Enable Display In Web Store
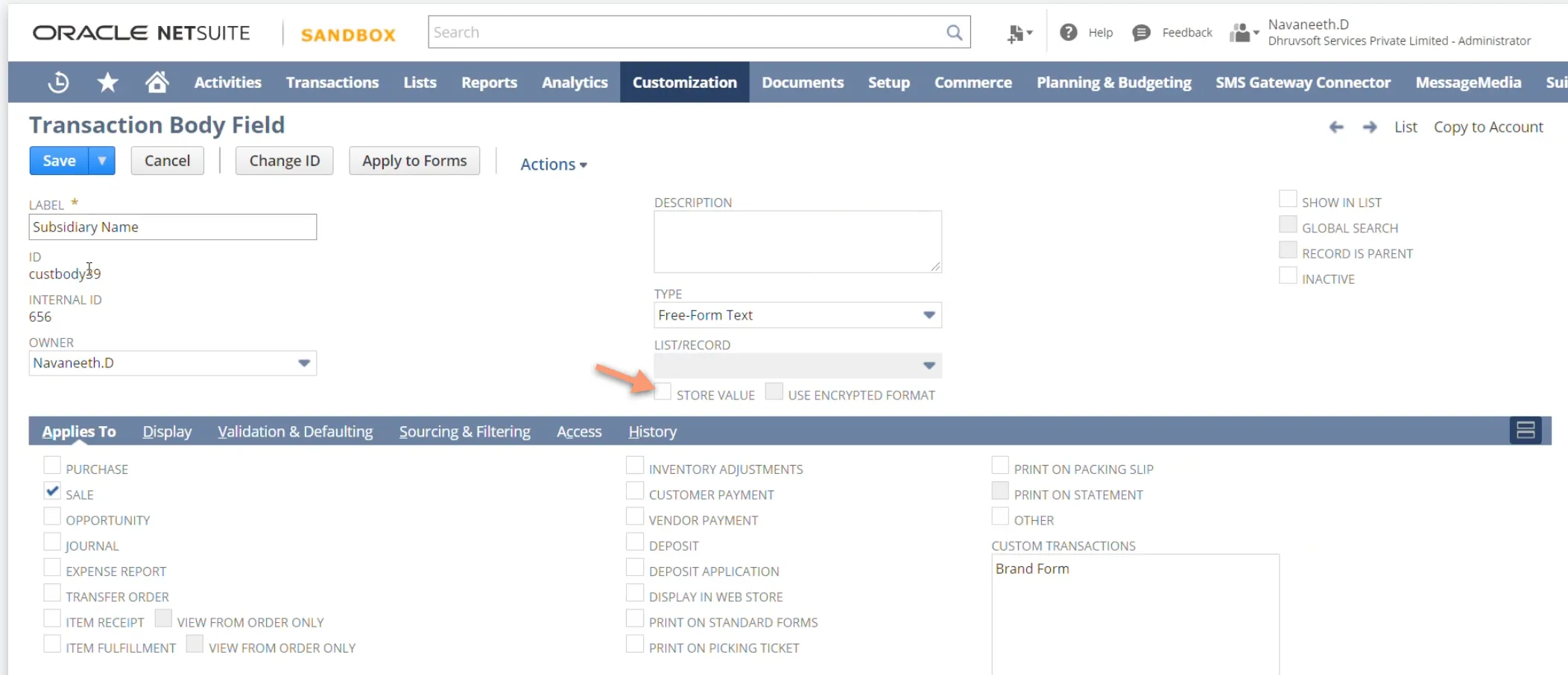The height and width of the screenshot is (675, 1568). click(635, 593)
